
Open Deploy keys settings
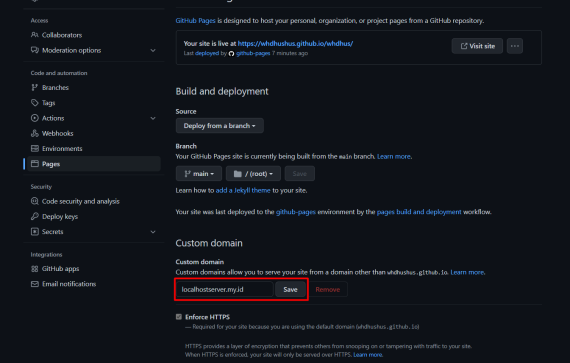coord(60,216)
